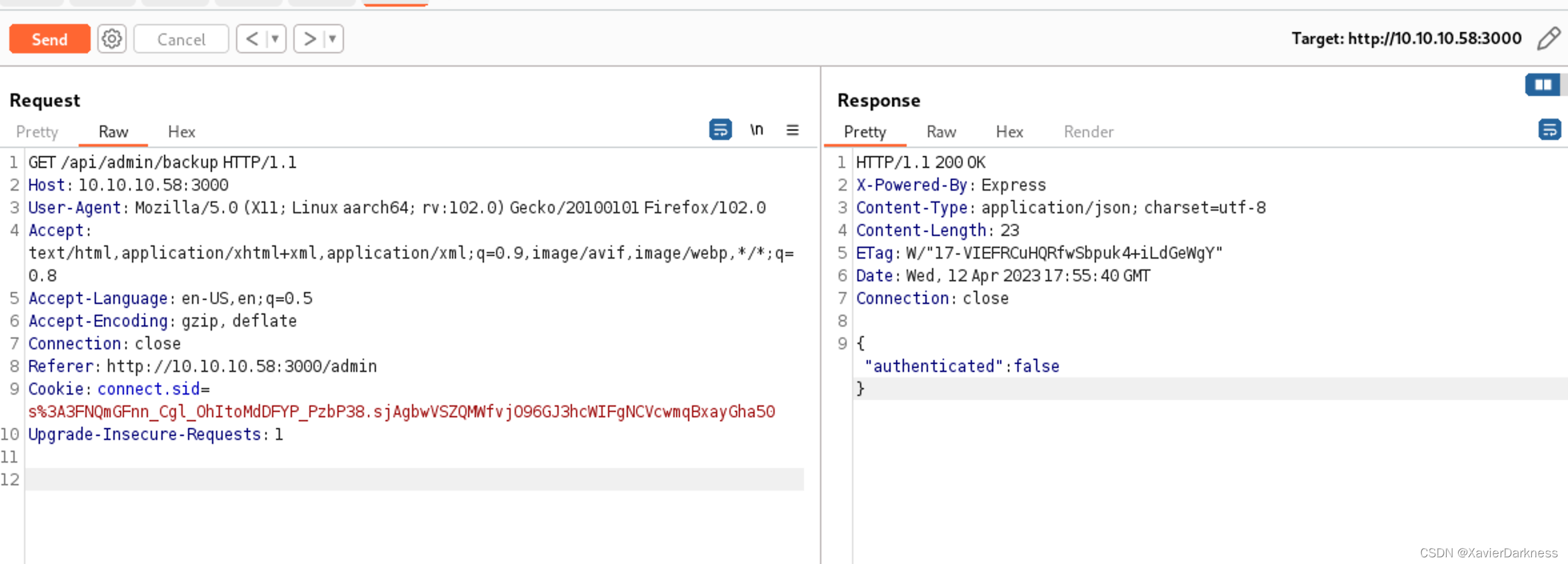1568x564 pixels.
Task: Open Request panel hamburger menu
Action: pyautogui.click(x=792, y=130)
